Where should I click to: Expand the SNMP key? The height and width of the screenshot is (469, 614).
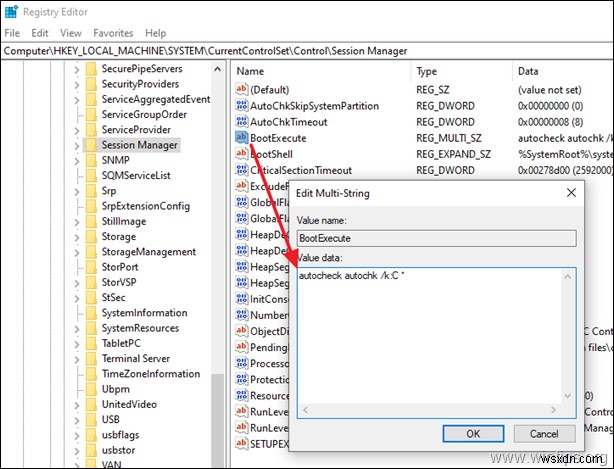click(x=77, y=161)
